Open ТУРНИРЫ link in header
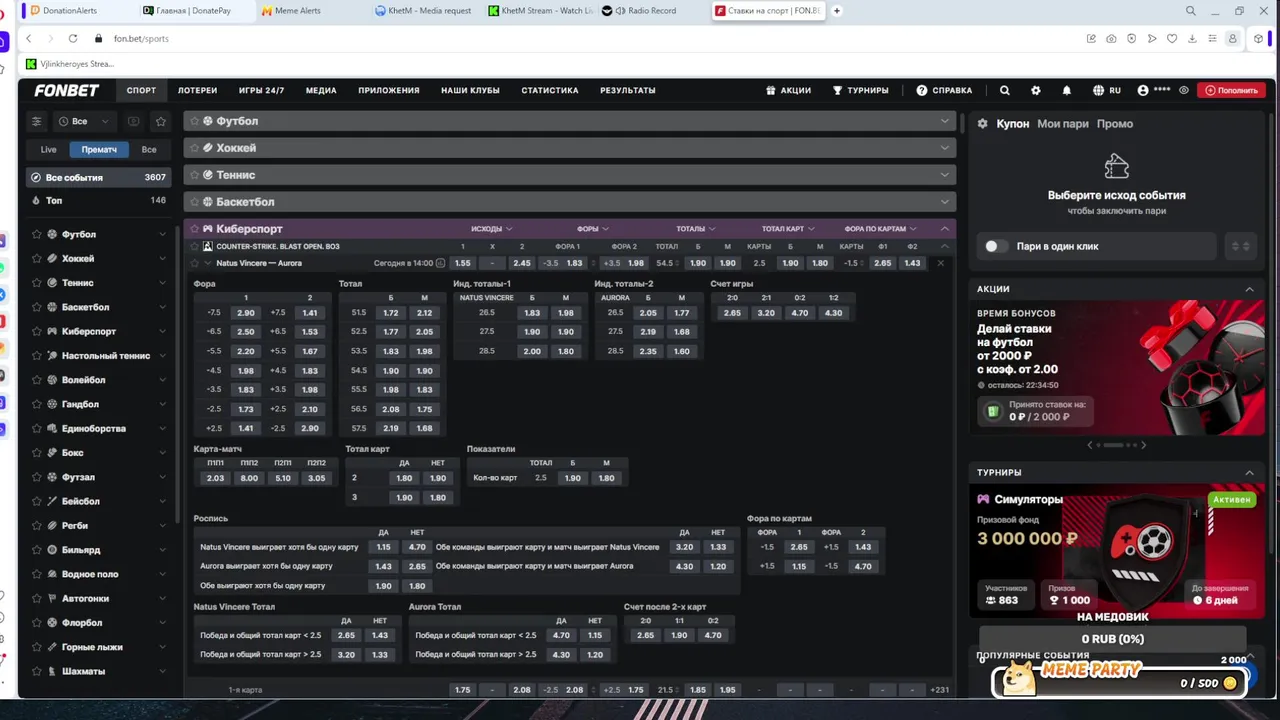 point(860,90)
